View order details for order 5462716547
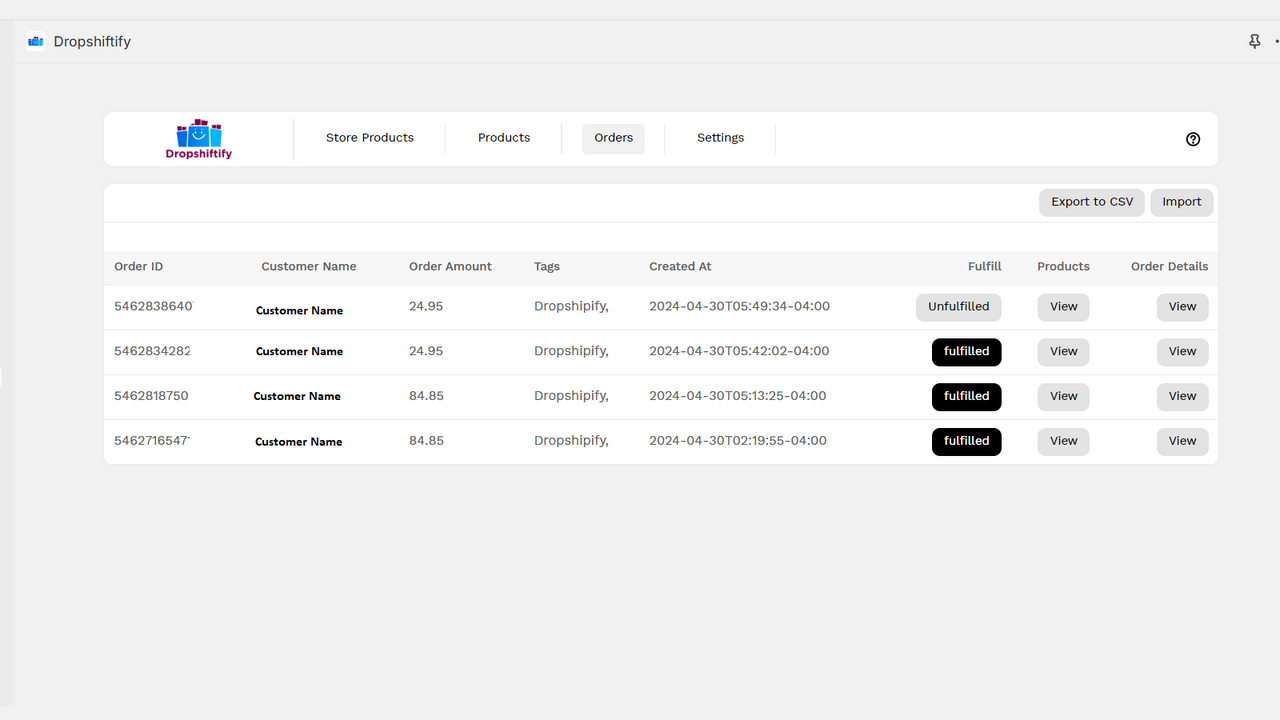 point(1182,441)
